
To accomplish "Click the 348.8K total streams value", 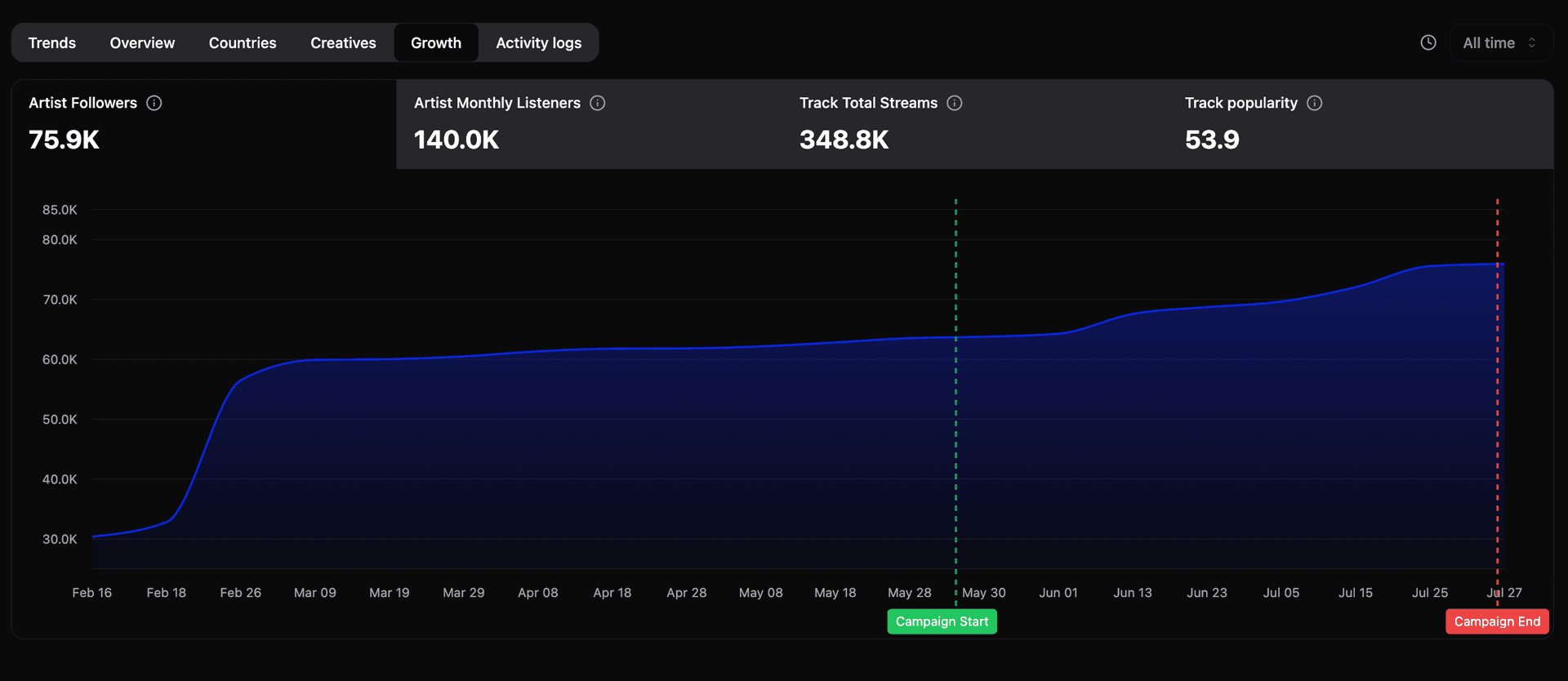I will tap(844, 140).
